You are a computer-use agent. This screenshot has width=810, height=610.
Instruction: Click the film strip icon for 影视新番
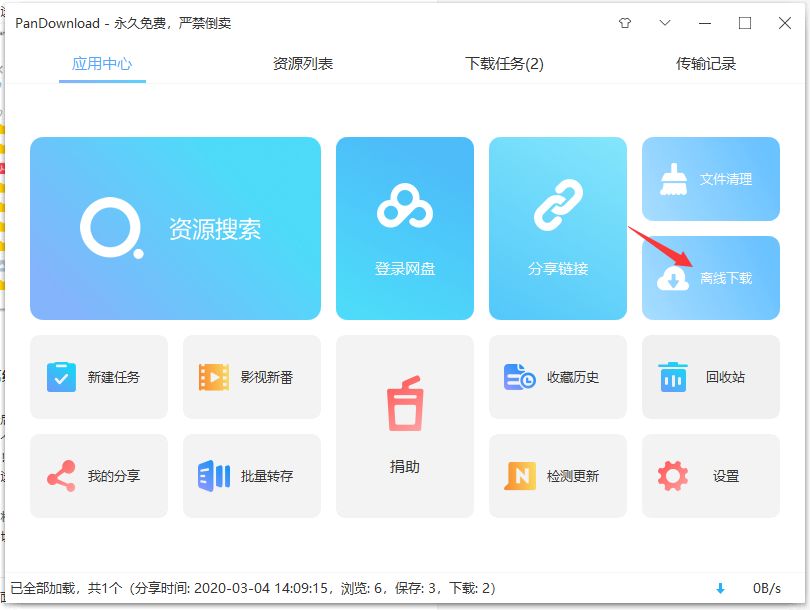point(214,377)
